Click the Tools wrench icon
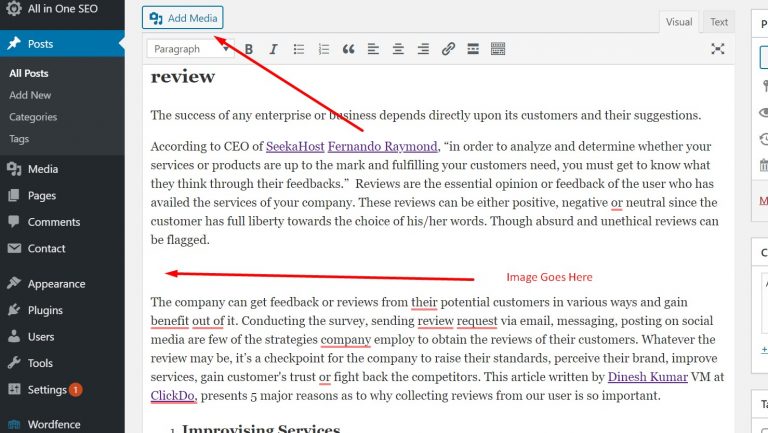Image resolution: width=768 pixels, height=433 pixels. pyautogui.click(x=14, y=362)
